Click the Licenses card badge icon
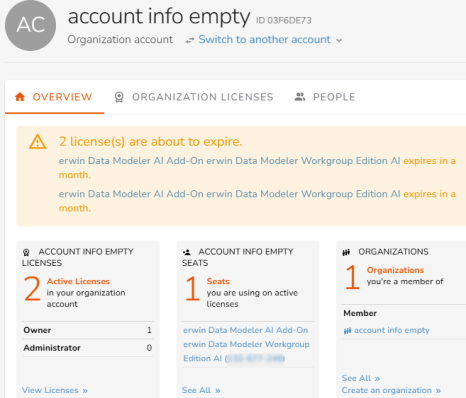The image size is (466, 398). 26,252
